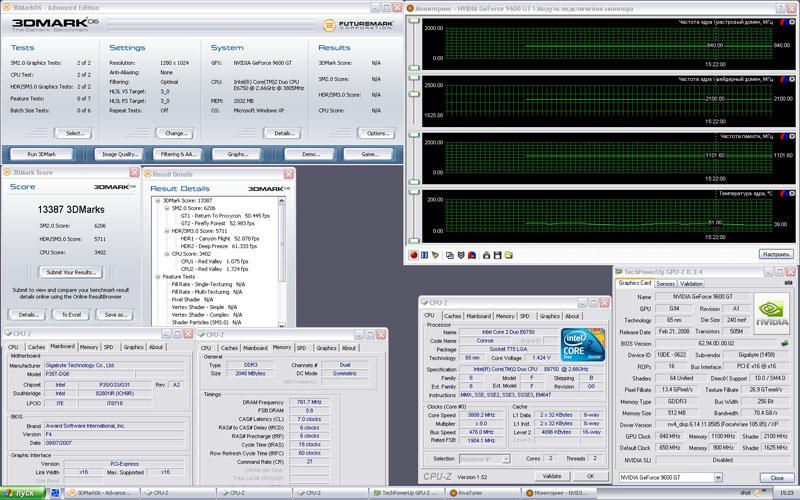Image resolution: width=800 pixels, height=500 pixels.
Task: Click the Настроить button in monitoring window
Action: [776, 254]
